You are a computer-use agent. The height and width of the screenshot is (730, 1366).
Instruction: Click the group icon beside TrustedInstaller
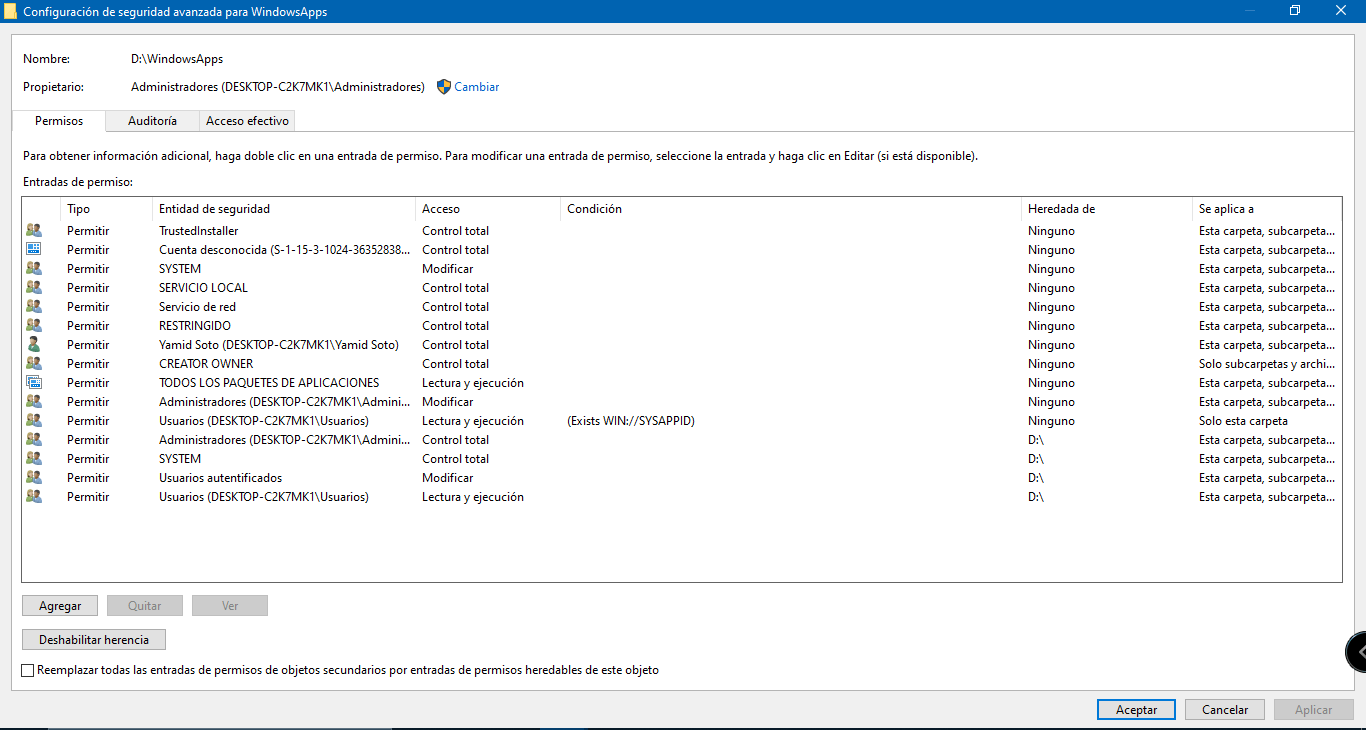pos(34,231)
